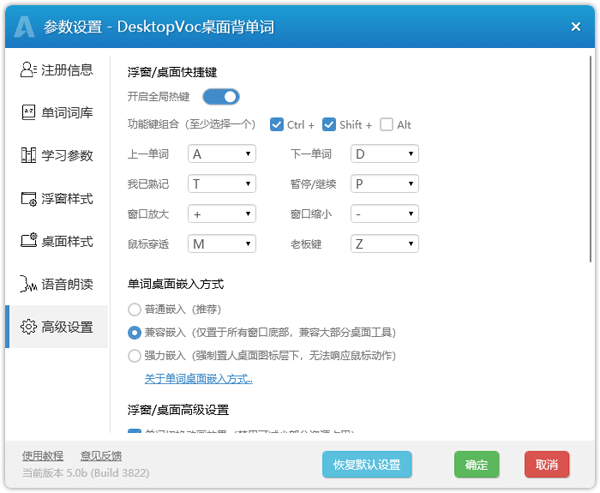
Task: Click the learning parameters icon
Action: [x=28, y=155]
